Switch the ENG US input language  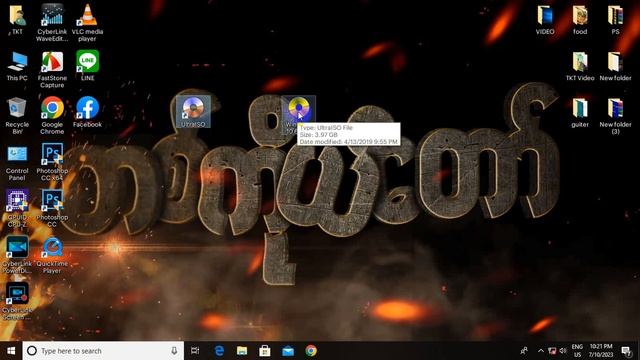click(577, 351)
